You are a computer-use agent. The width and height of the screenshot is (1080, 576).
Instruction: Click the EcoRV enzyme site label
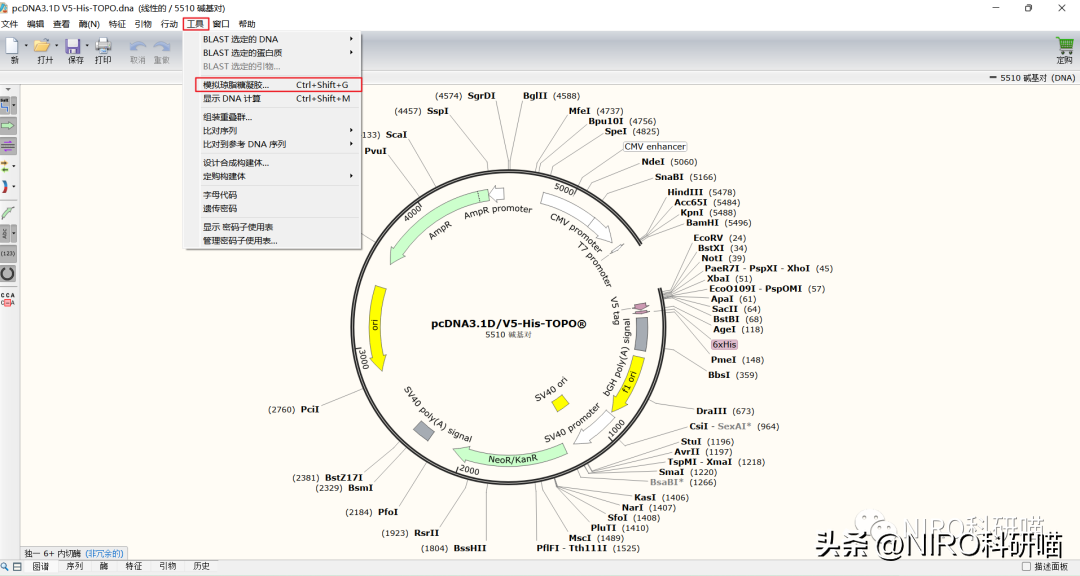708,238
